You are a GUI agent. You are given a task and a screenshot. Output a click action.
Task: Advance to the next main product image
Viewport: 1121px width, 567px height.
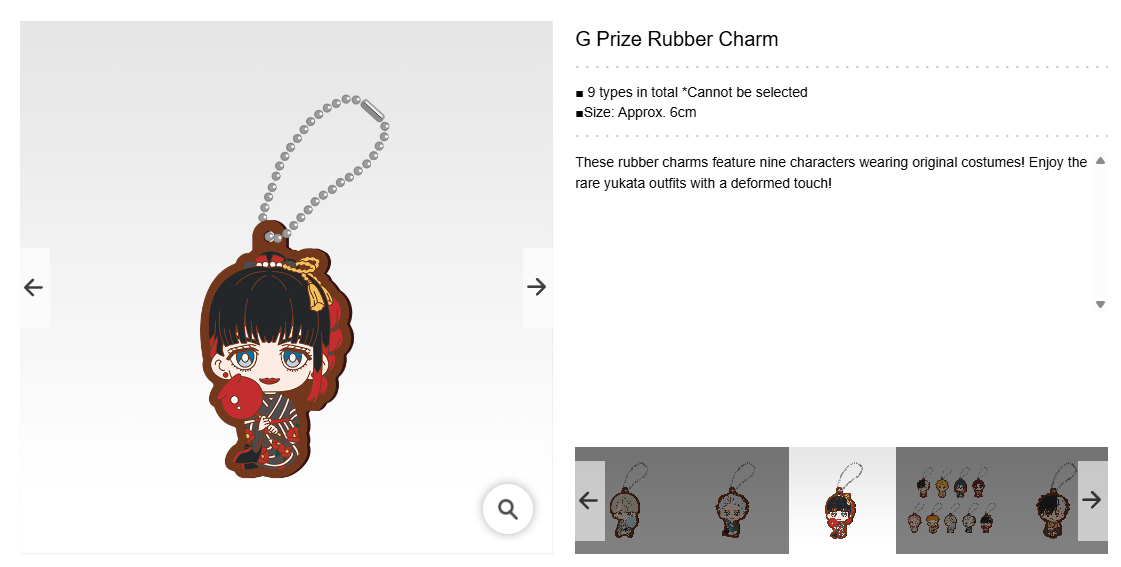pyautogui.click(x=537, y=287)
